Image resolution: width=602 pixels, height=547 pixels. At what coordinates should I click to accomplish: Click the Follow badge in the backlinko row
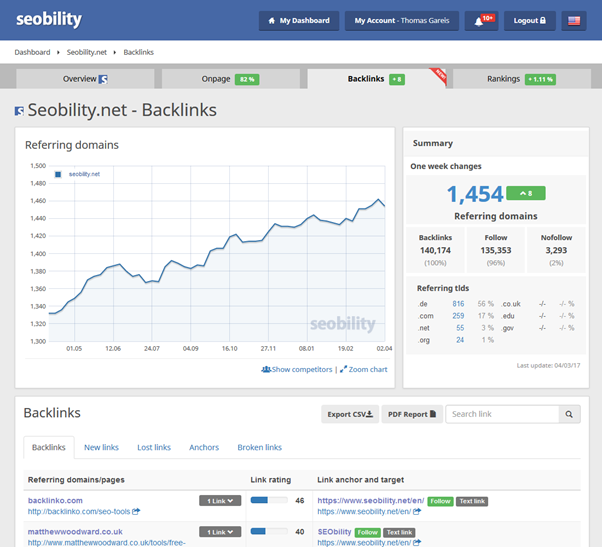pos(440,501)
